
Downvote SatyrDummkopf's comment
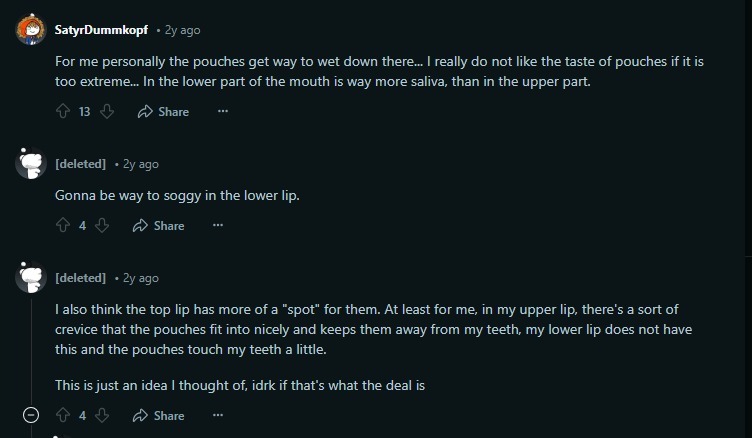tap(106, 112)
